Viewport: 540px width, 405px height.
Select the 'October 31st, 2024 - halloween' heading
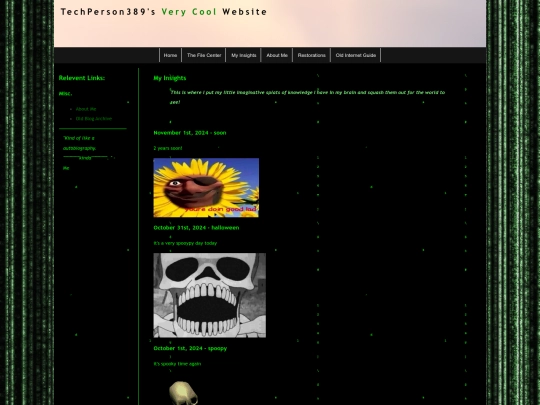coord(196,228)
